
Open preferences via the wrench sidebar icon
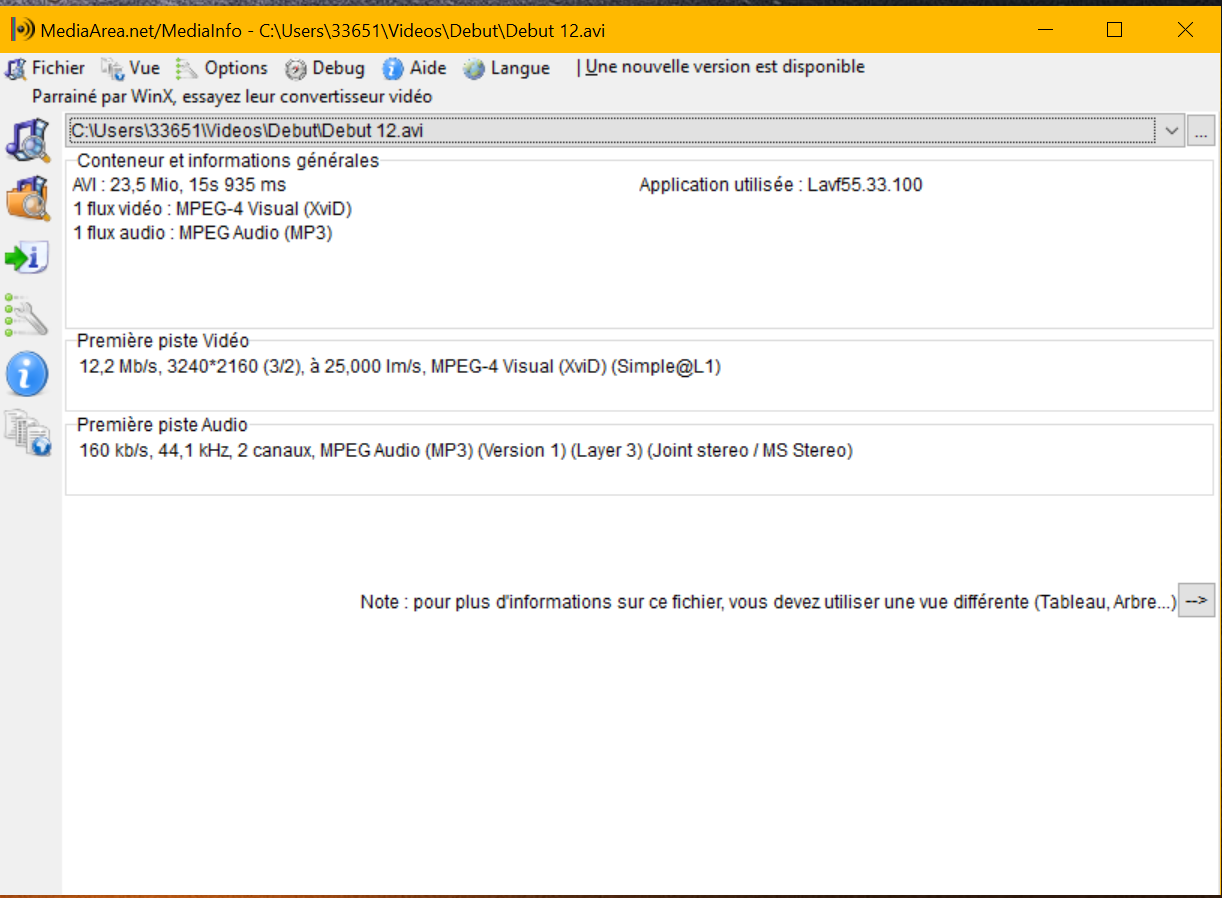(x=27, y=315)
